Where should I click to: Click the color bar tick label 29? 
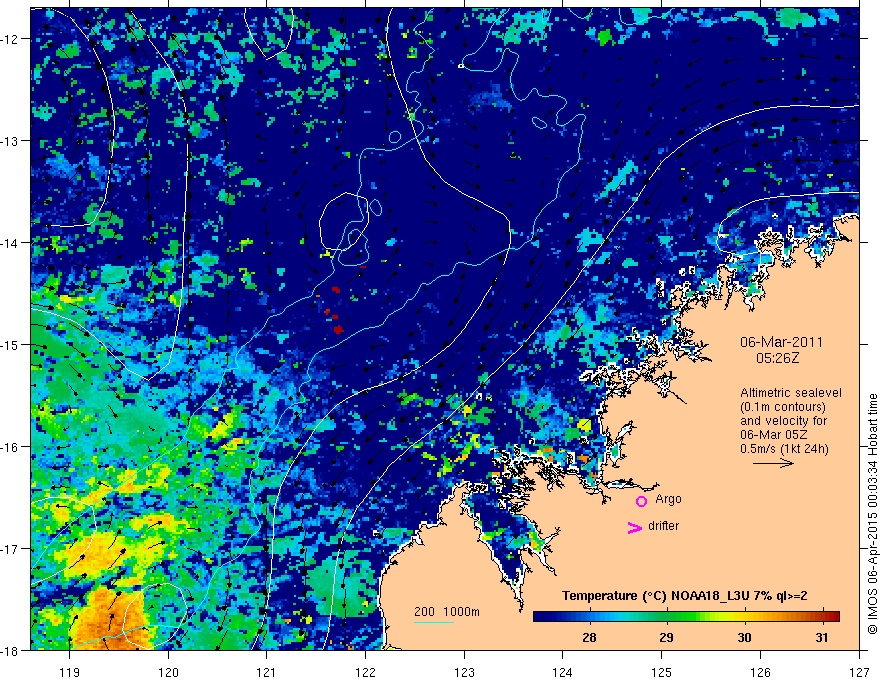point(667,637)
